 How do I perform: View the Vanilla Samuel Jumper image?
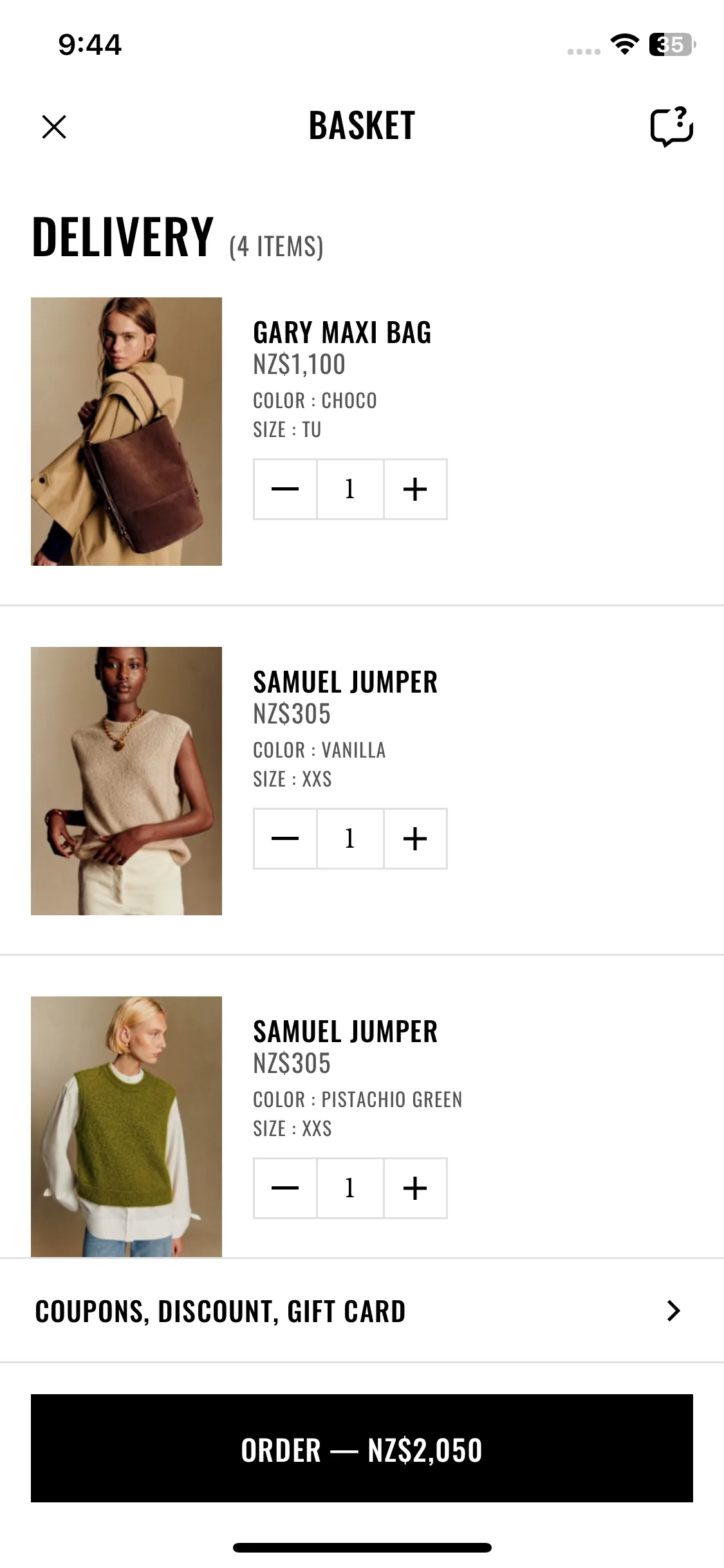pyautogui.click(x=126, y=781)
